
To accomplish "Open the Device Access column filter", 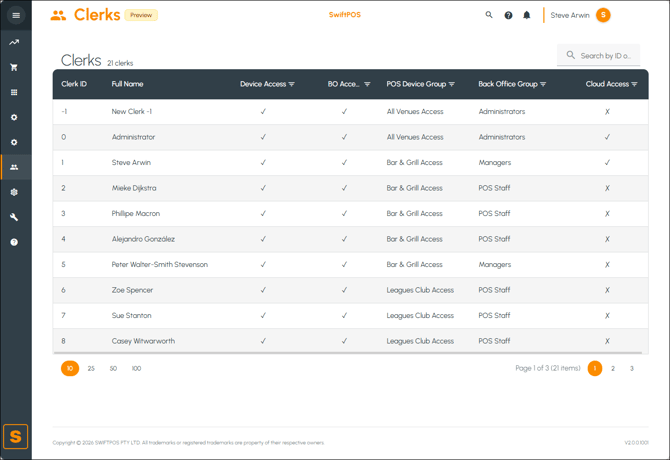I will point(292,84).
